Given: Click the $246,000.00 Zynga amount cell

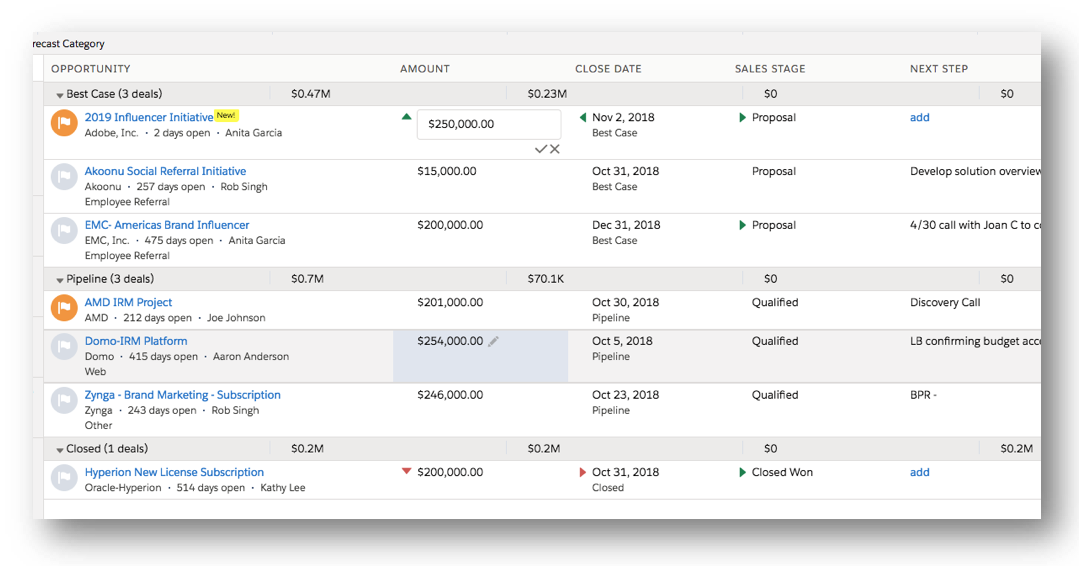Looking at the screenshot, I should pos(450,394).
